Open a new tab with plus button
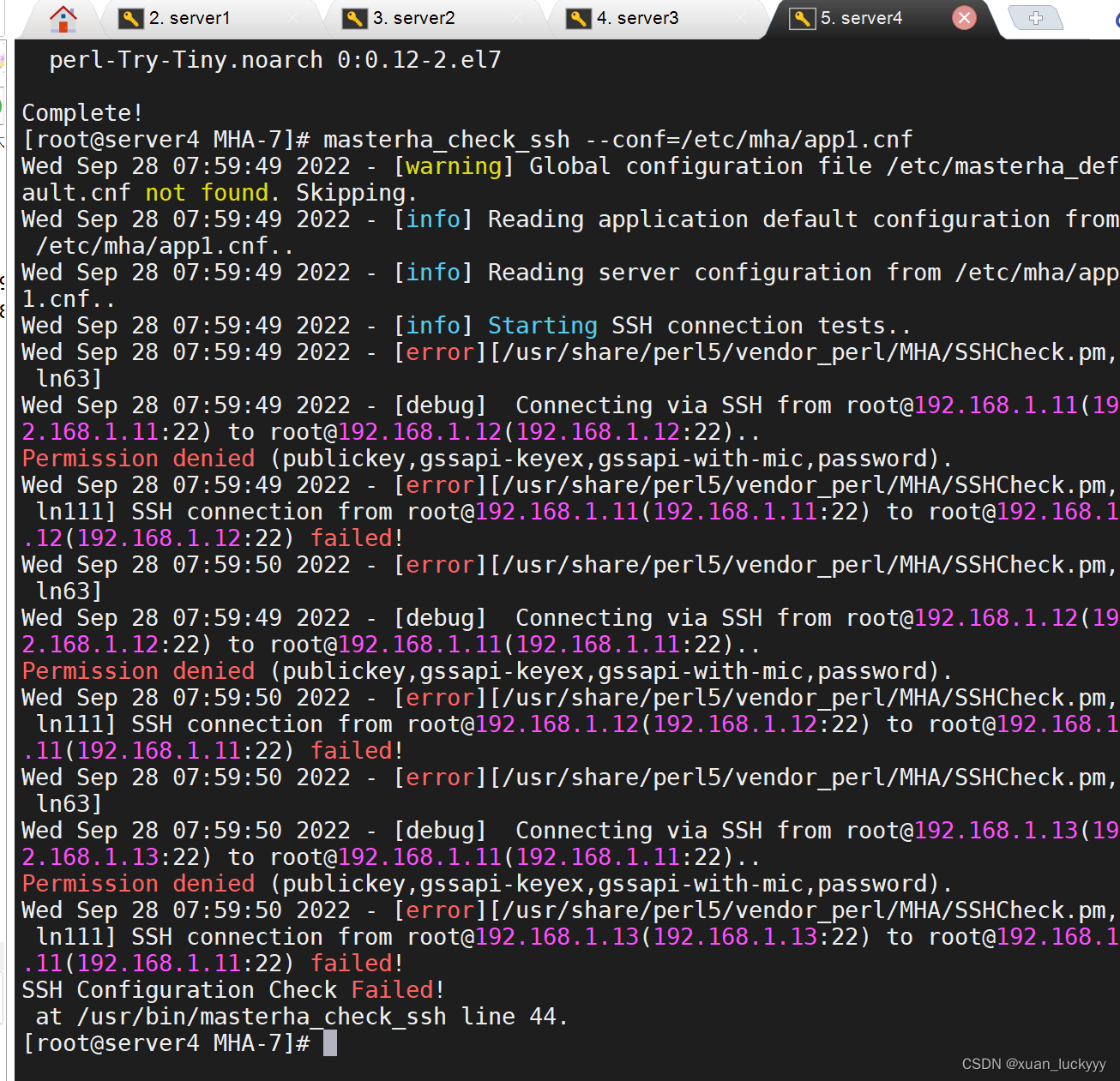The image size is (1120, 1081). click(x=1035, y=17)
